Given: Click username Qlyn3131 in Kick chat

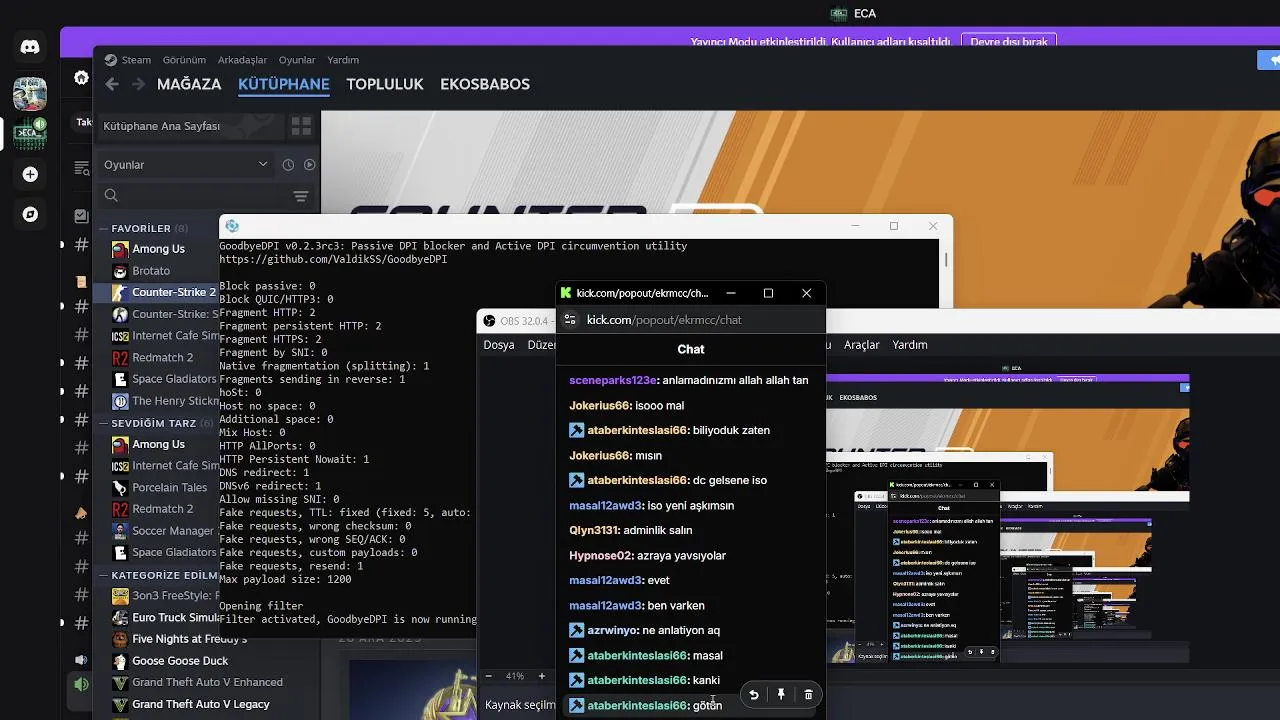Looking at the screenshot, I should point(594,530).
